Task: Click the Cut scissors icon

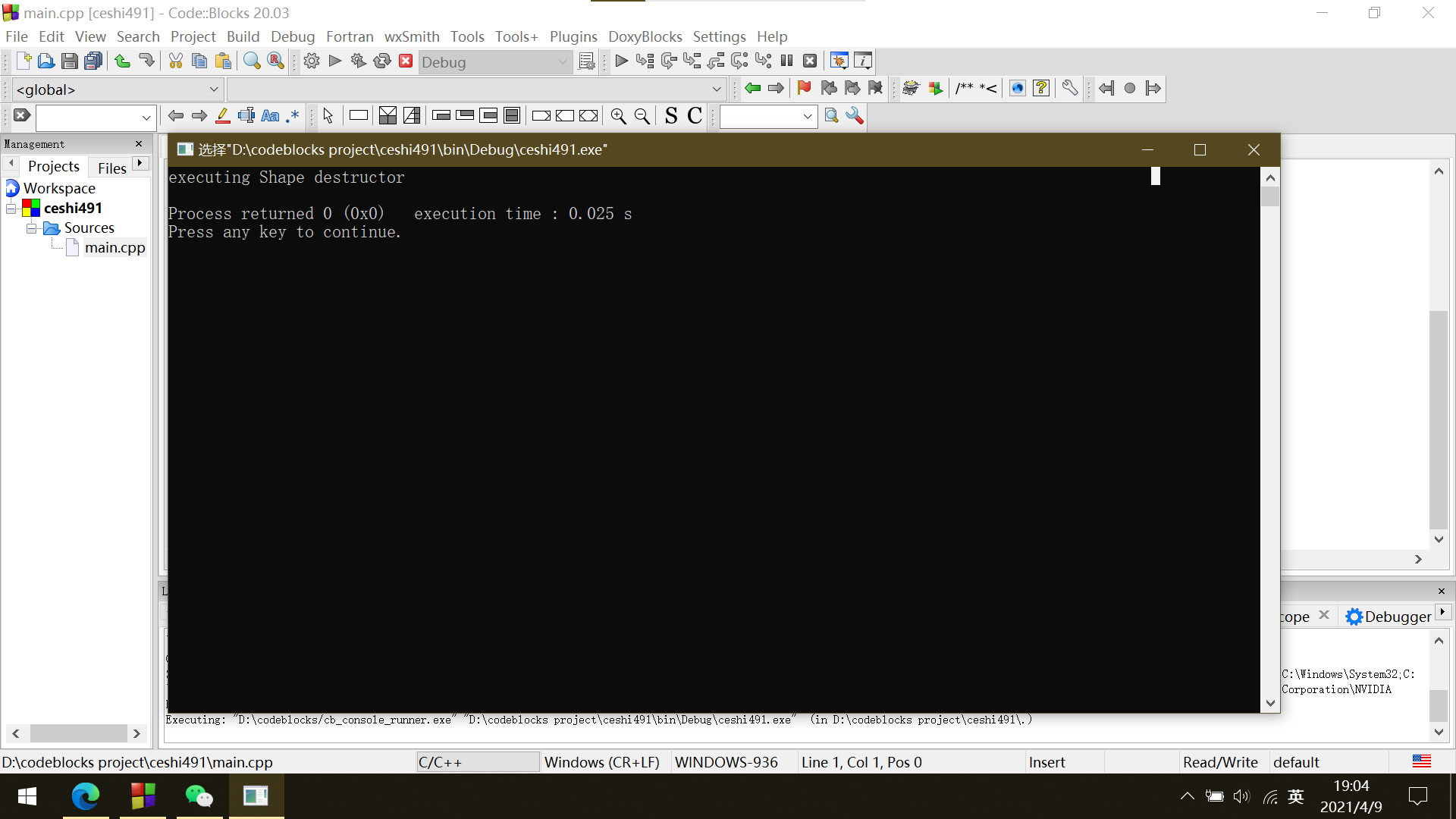Action: click(x=175, y=61)
